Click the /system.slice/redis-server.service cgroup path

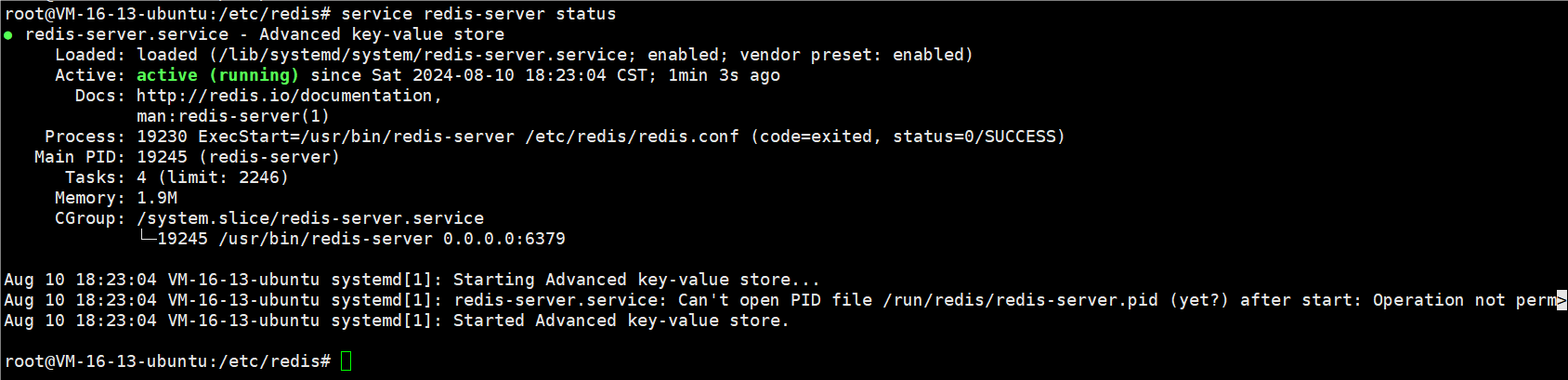coord(310,218)
